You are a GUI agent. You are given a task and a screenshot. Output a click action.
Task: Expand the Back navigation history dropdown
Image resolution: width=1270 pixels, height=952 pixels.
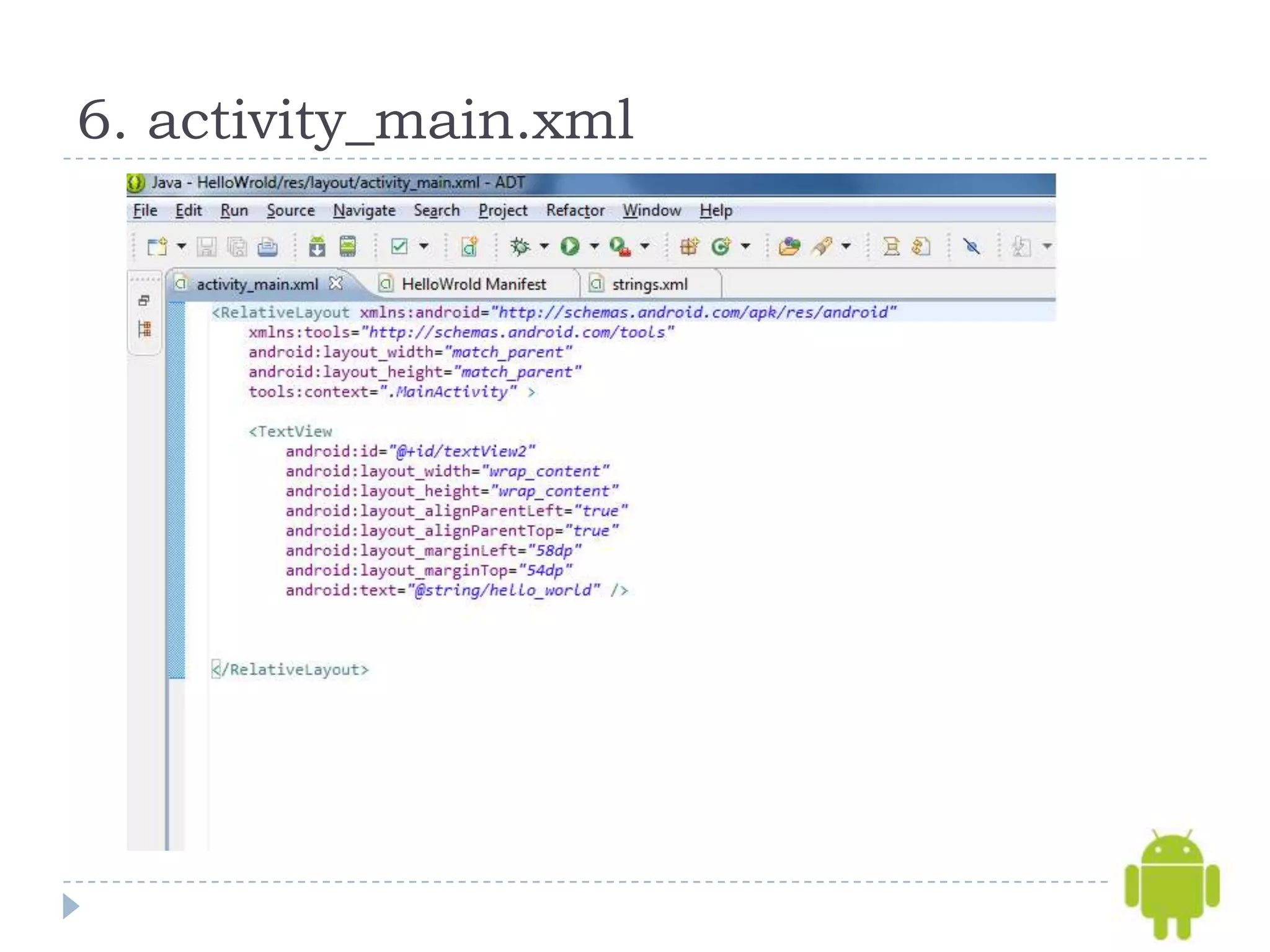[1047, 247]
